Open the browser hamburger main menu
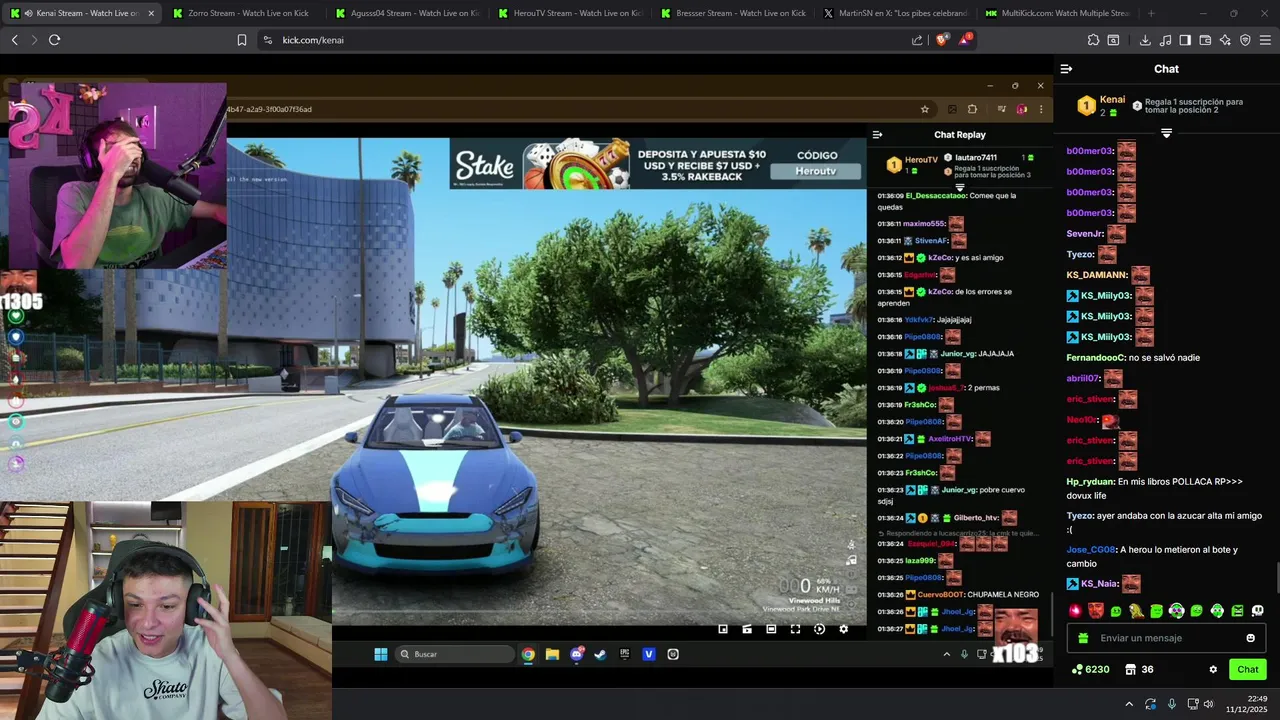This screenshot has width=1280, height=720. (1265, 40)
